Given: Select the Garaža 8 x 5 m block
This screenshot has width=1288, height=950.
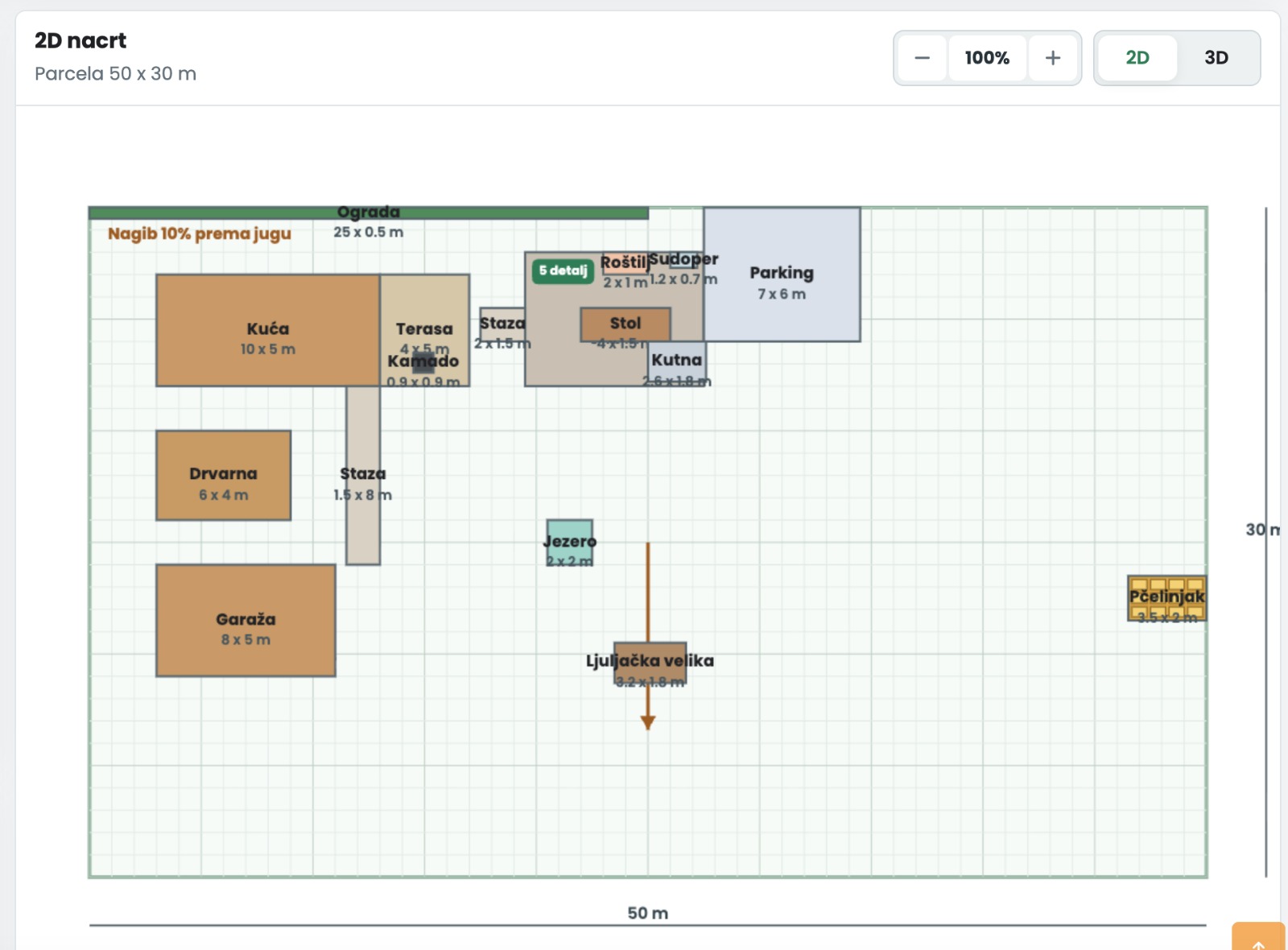Looking at the screenshot, I should [246, 620].
